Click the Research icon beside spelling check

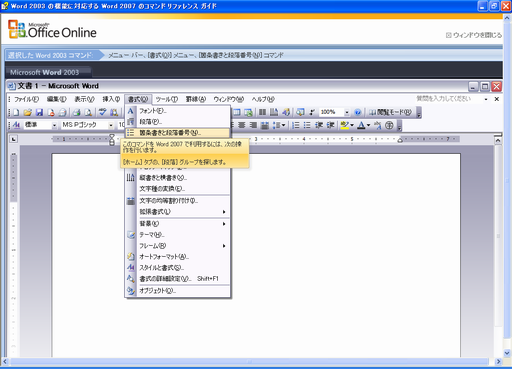pos(114,112)
